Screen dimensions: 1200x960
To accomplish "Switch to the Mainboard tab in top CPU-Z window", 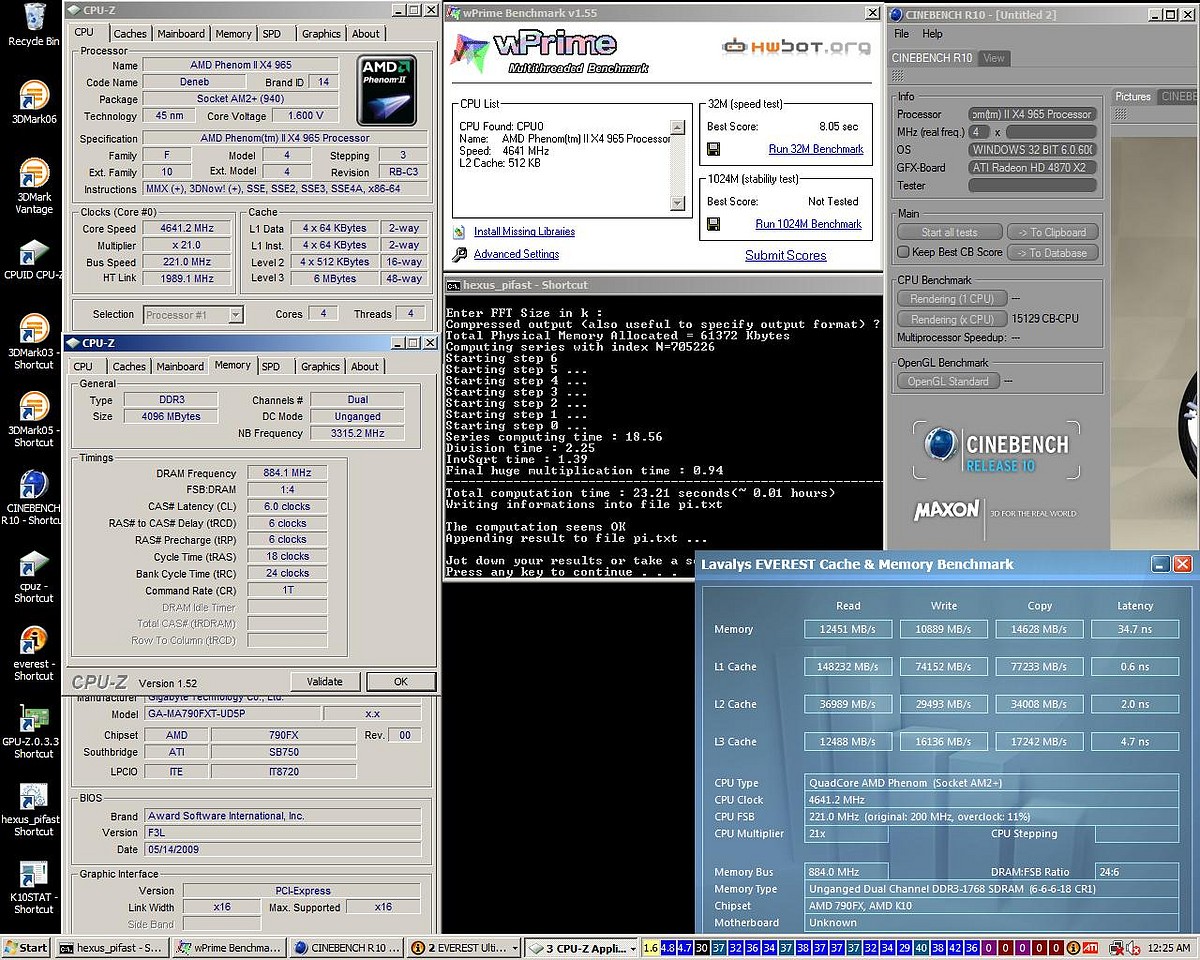I will [181, 33].
